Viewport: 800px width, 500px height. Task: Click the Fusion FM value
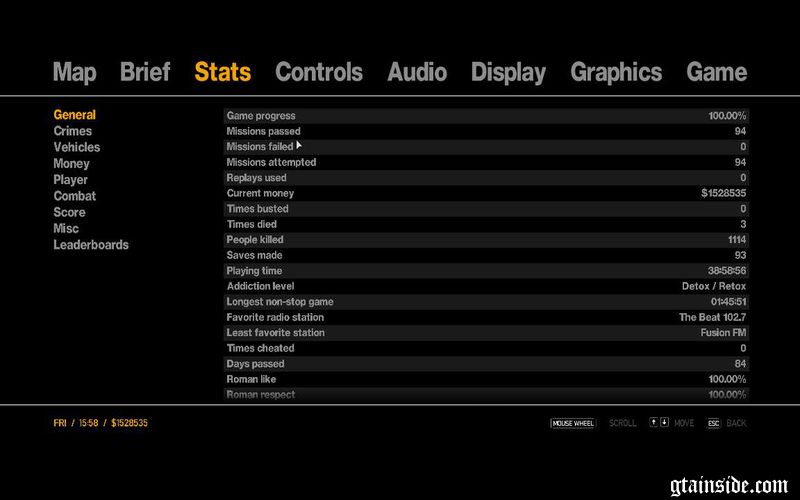coord(723,333)
